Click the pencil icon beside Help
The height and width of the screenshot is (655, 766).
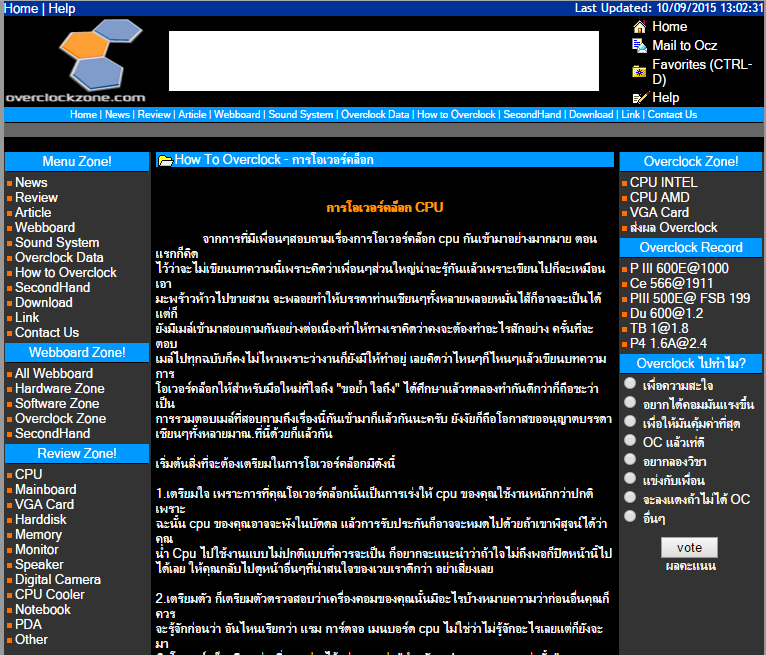tap(640, 98)
